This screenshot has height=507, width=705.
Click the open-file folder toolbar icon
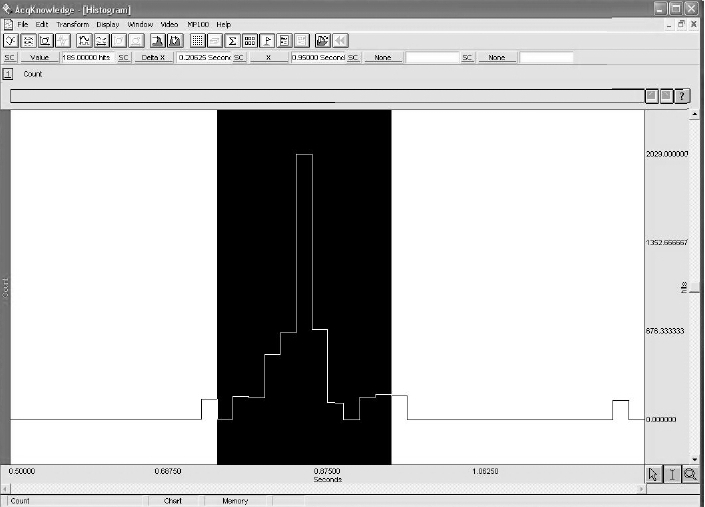pos(323,41)
